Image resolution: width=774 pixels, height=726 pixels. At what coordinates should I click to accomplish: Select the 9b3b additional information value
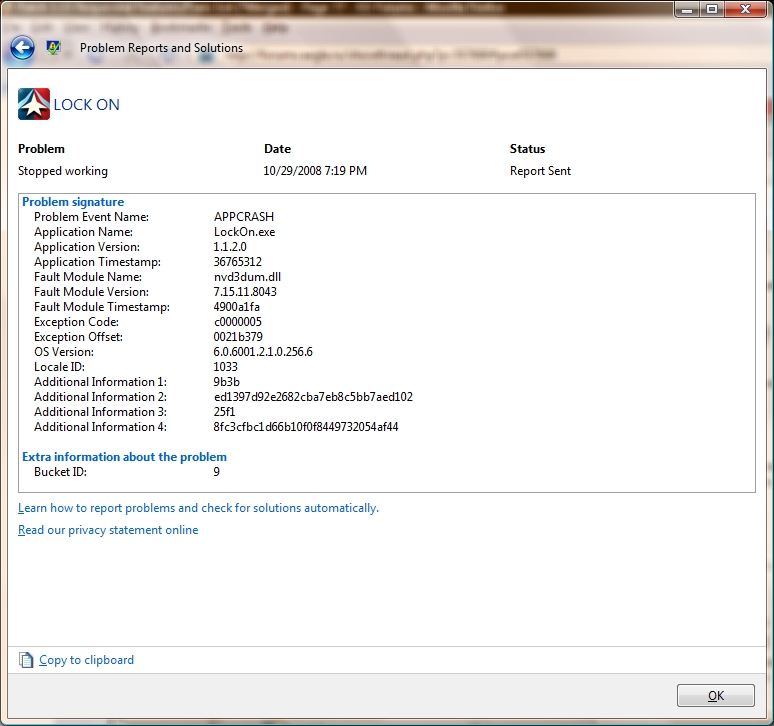pos(227,382)
